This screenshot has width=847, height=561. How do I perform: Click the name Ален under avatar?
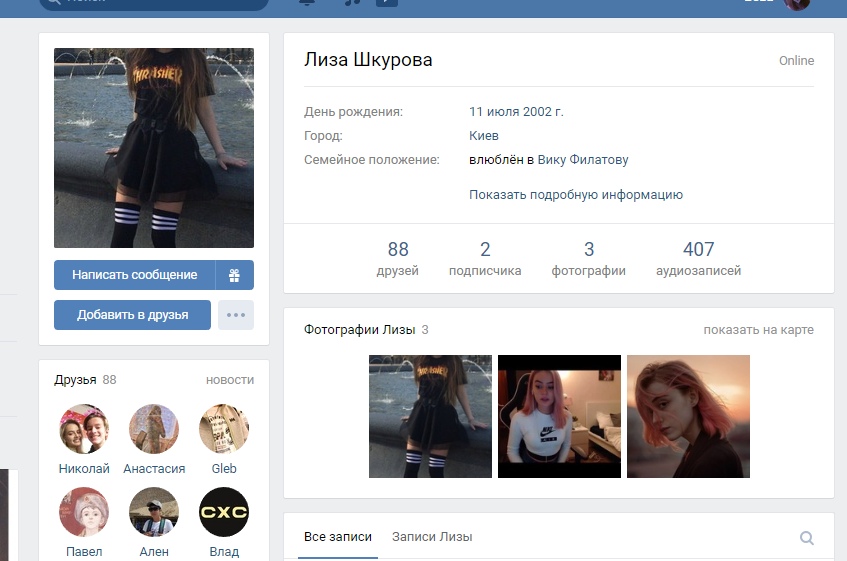tap(154, 551)
